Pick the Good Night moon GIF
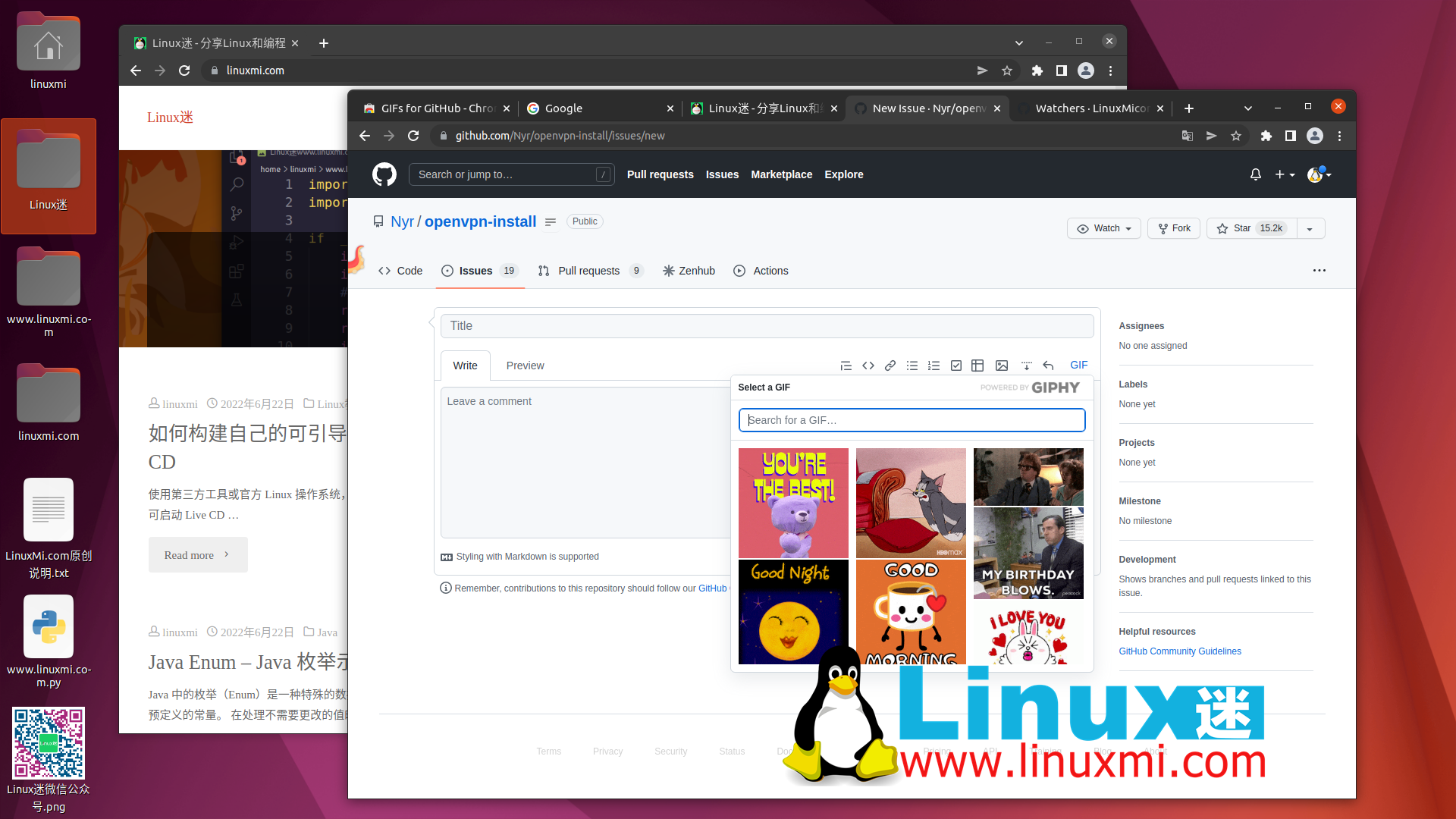This screenshot has height=819, width=1456. pyautogui.click(x=793, y=612)
